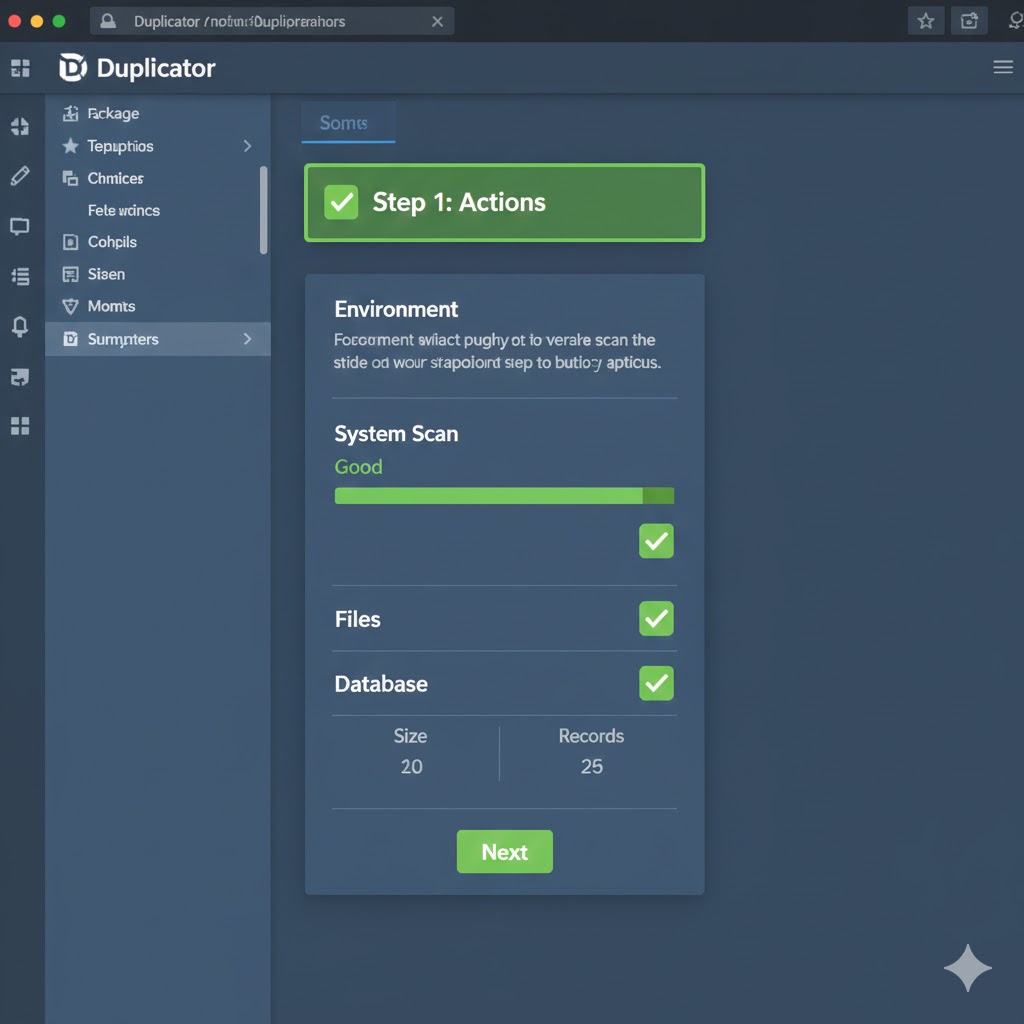This screenshot has width=1024, height=1024.
Task: Expand the Sumpnters sidebar chevron
Action: click(x=247, y=339)
